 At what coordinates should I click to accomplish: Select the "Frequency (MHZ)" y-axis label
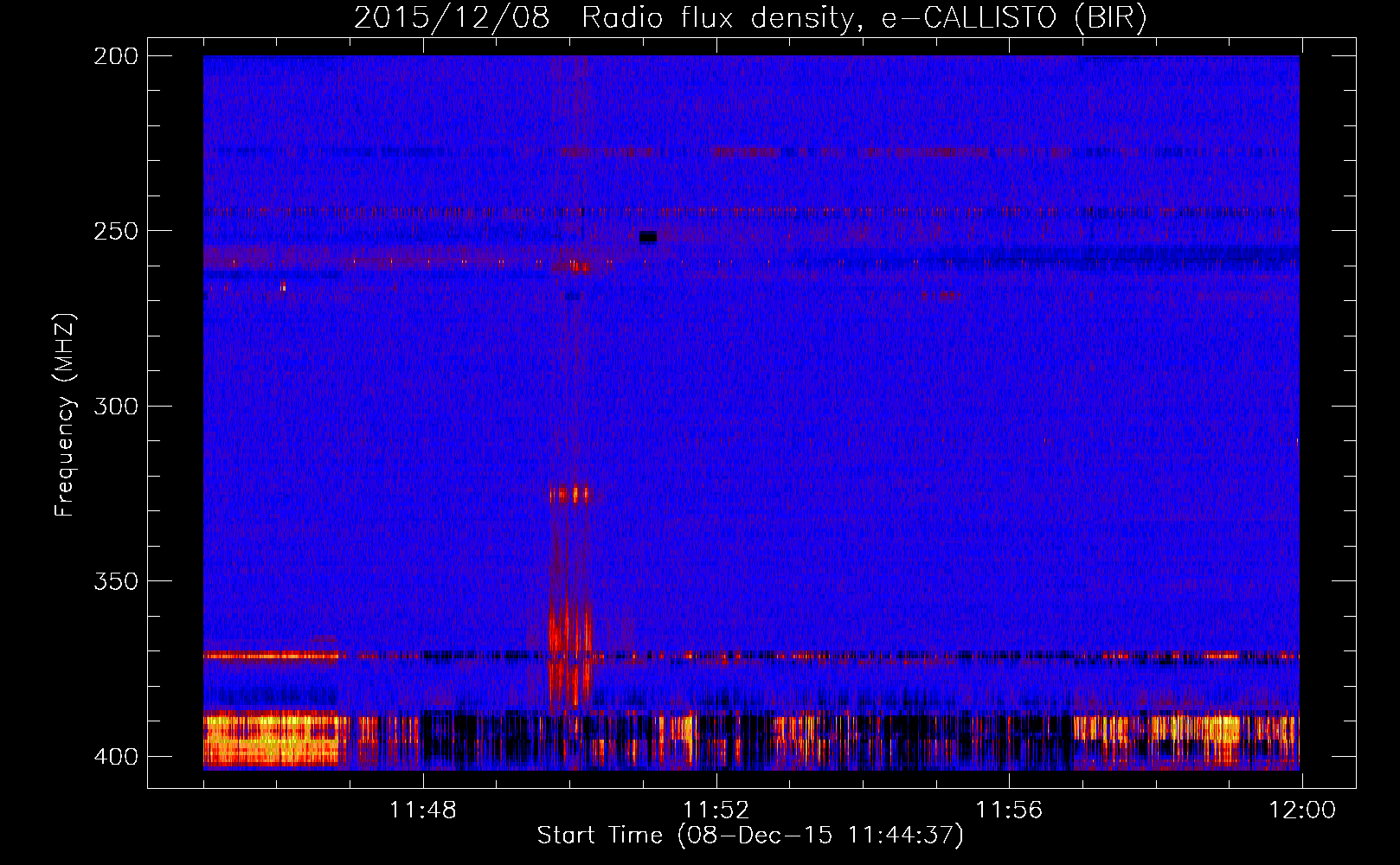pos(65,415)
